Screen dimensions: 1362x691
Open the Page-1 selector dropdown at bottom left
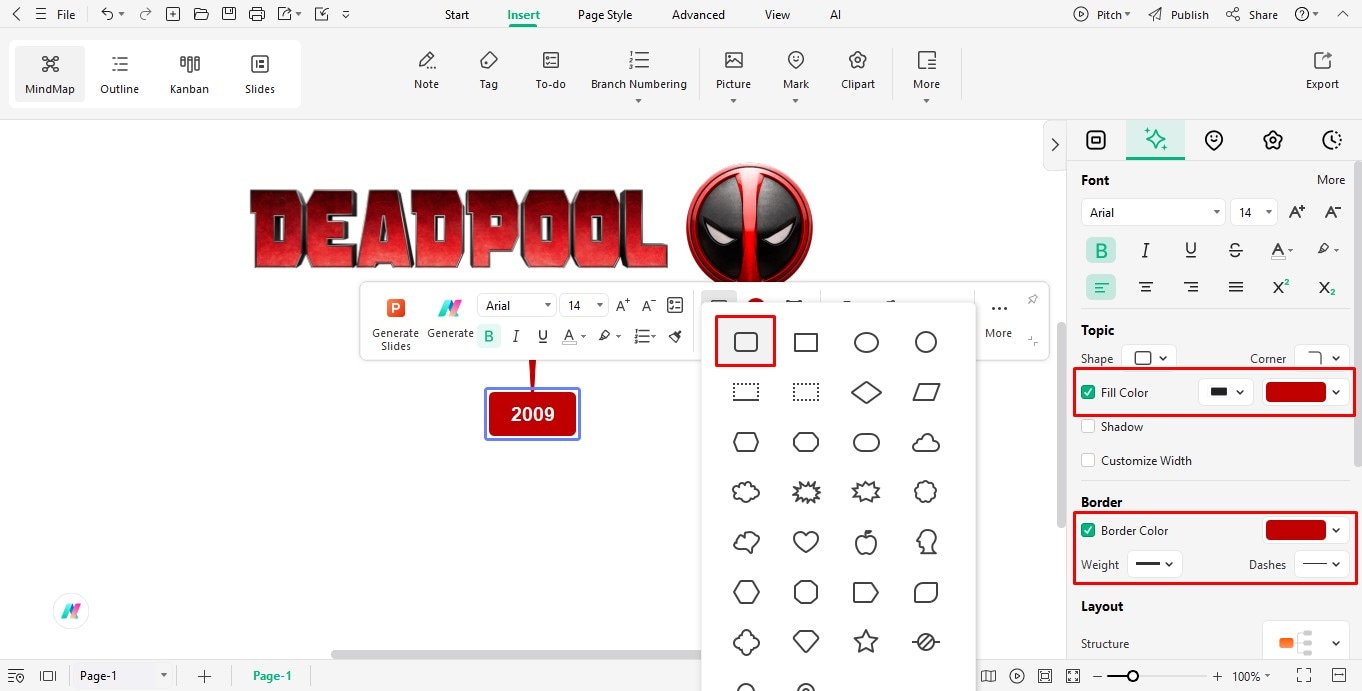123,676
